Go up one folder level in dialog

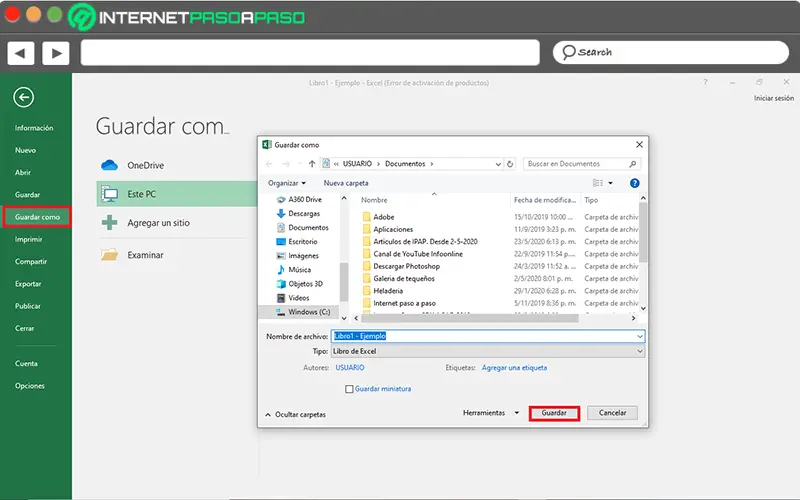(312, 164)
